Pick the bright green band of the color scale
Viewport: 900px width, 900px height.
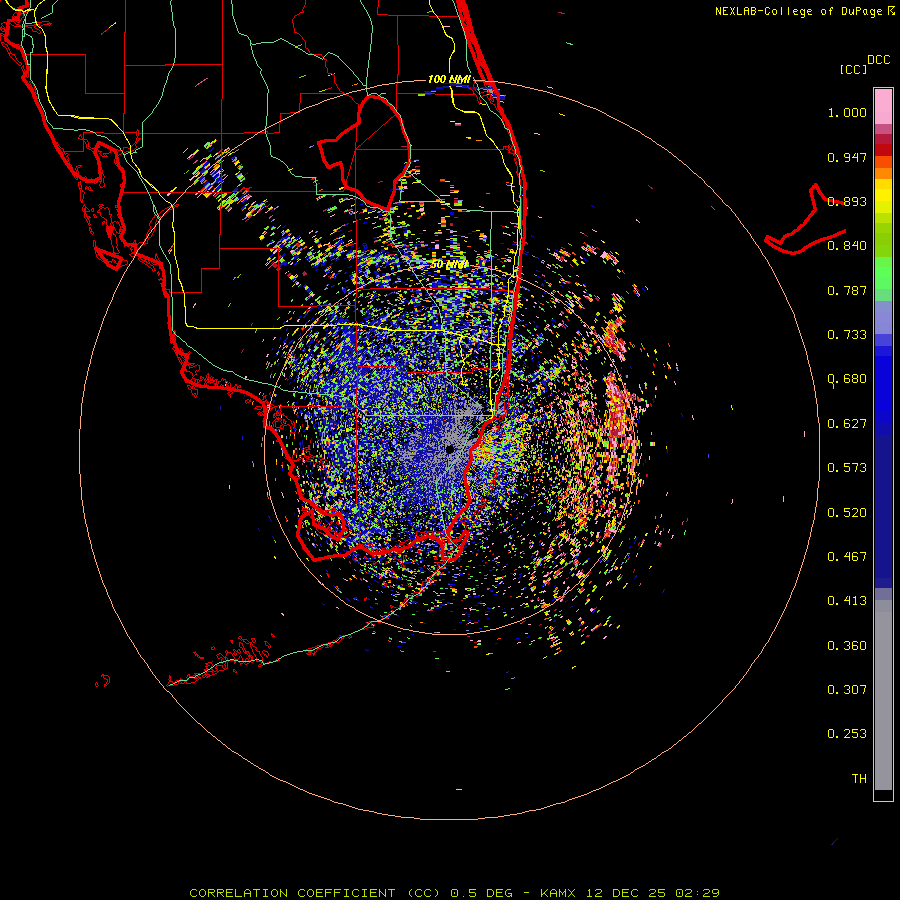tap(883, 273)
